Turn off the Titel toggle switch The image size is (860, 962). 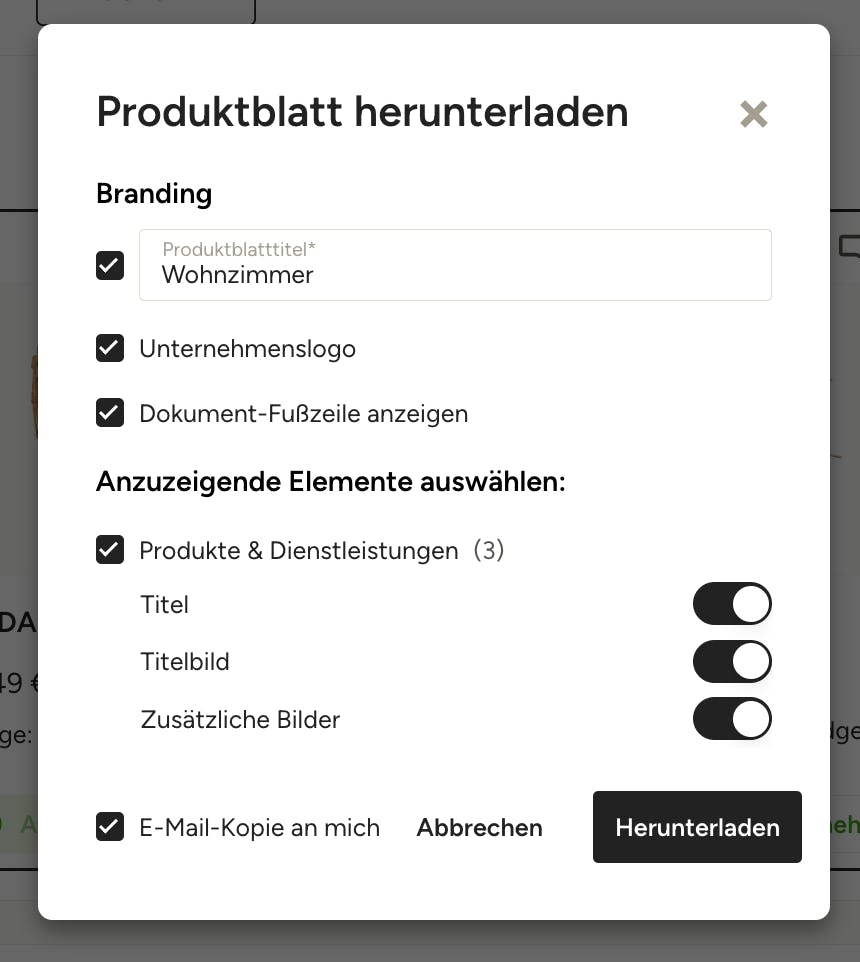732,604
